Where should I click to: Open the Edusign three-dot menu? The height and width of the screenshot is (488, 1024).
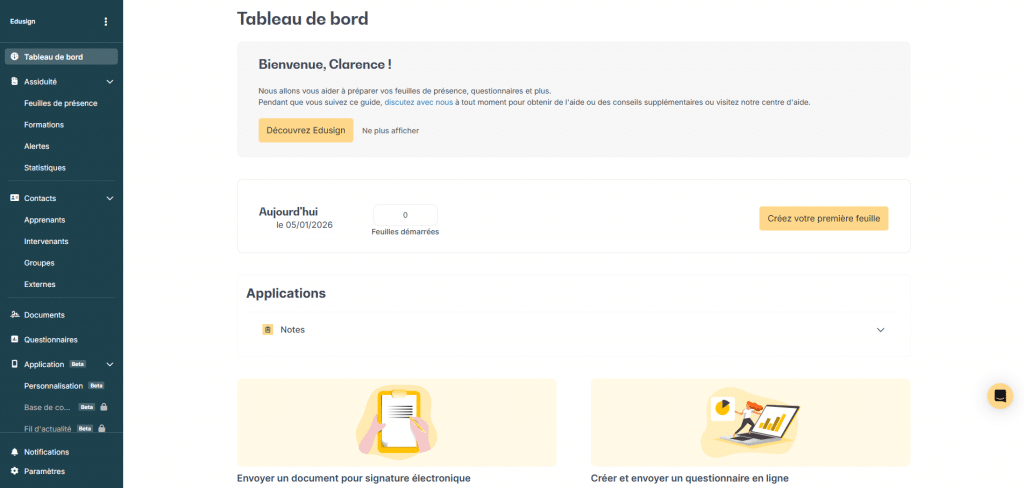pos(106,22)
